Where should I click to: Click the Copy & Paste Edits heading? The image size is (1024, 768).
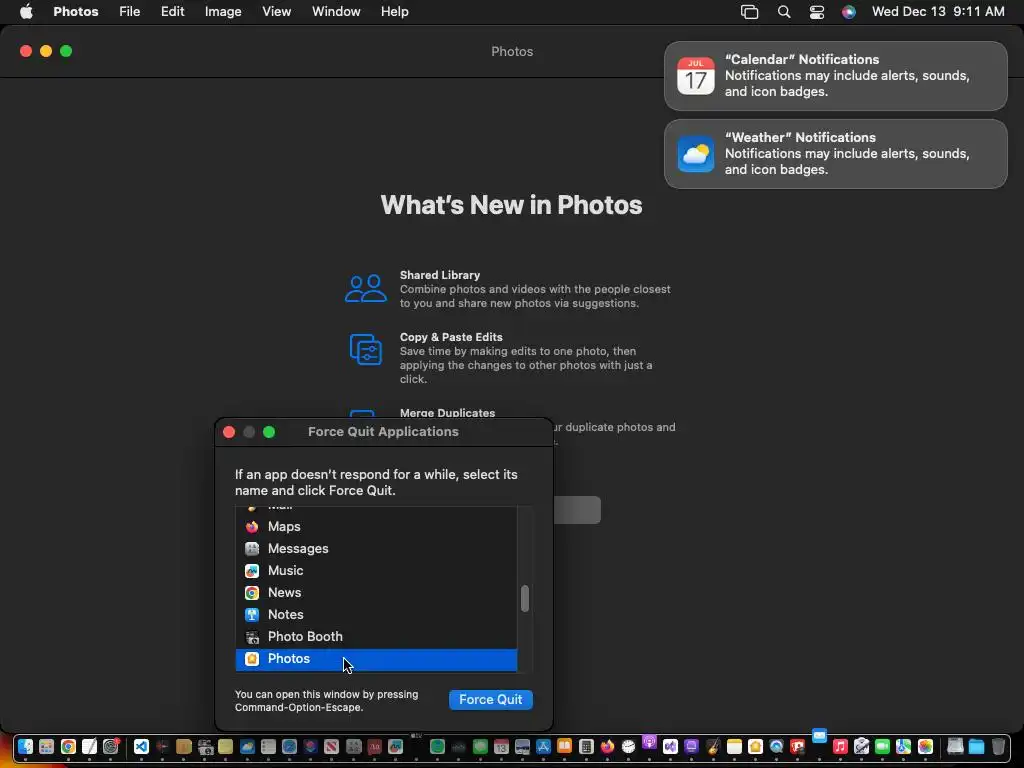[451, 337]
